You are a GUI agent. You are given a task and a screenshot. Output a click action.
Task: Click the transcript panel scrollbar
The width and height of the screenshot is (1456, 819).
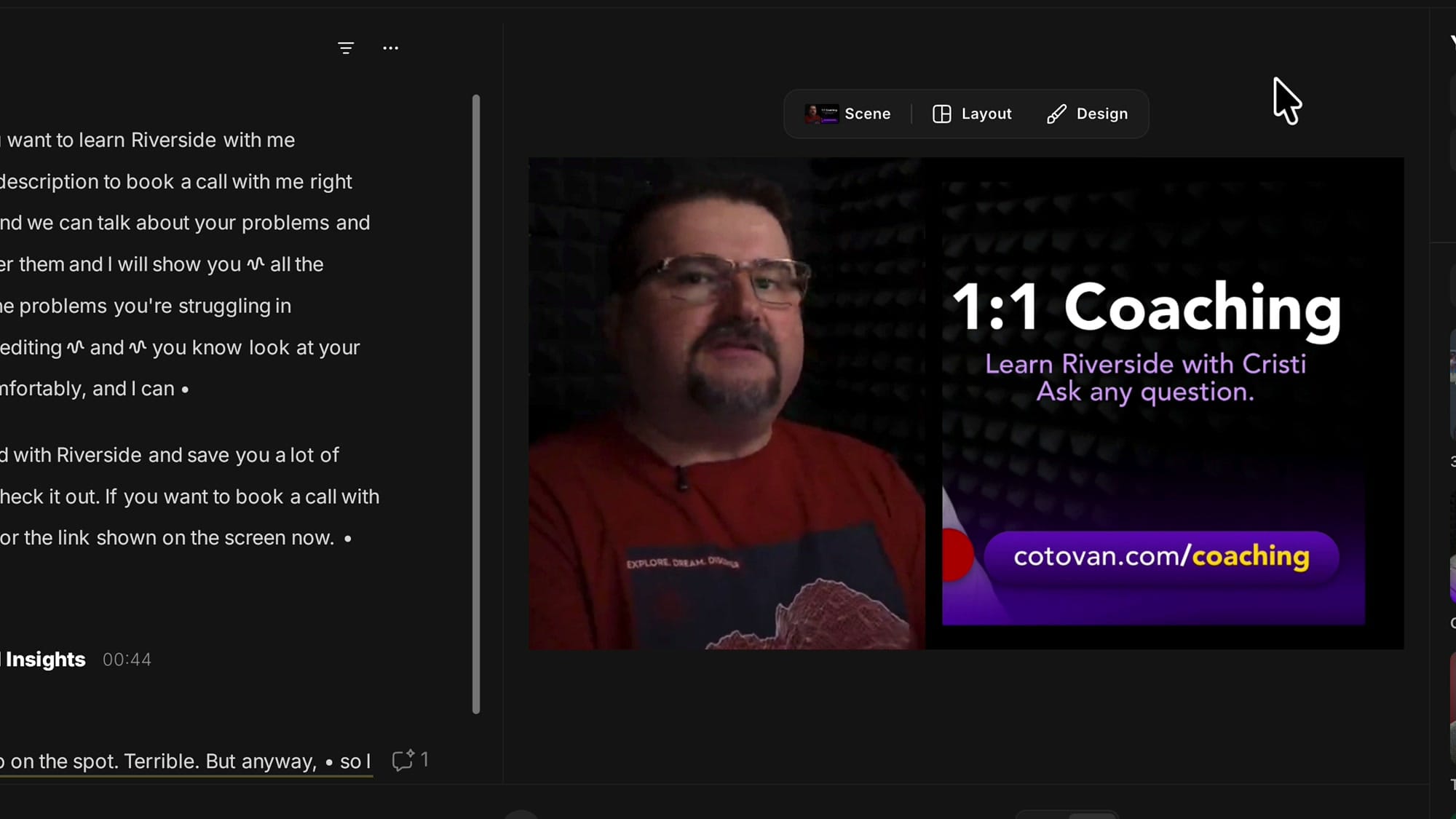pyautogui.click(x=476, y=404)
